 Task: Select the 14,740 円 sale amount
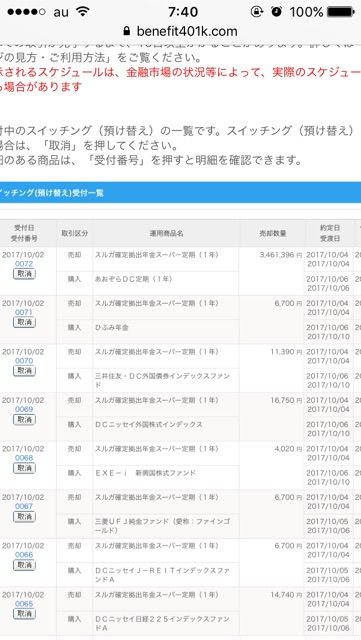coord(286,595)
